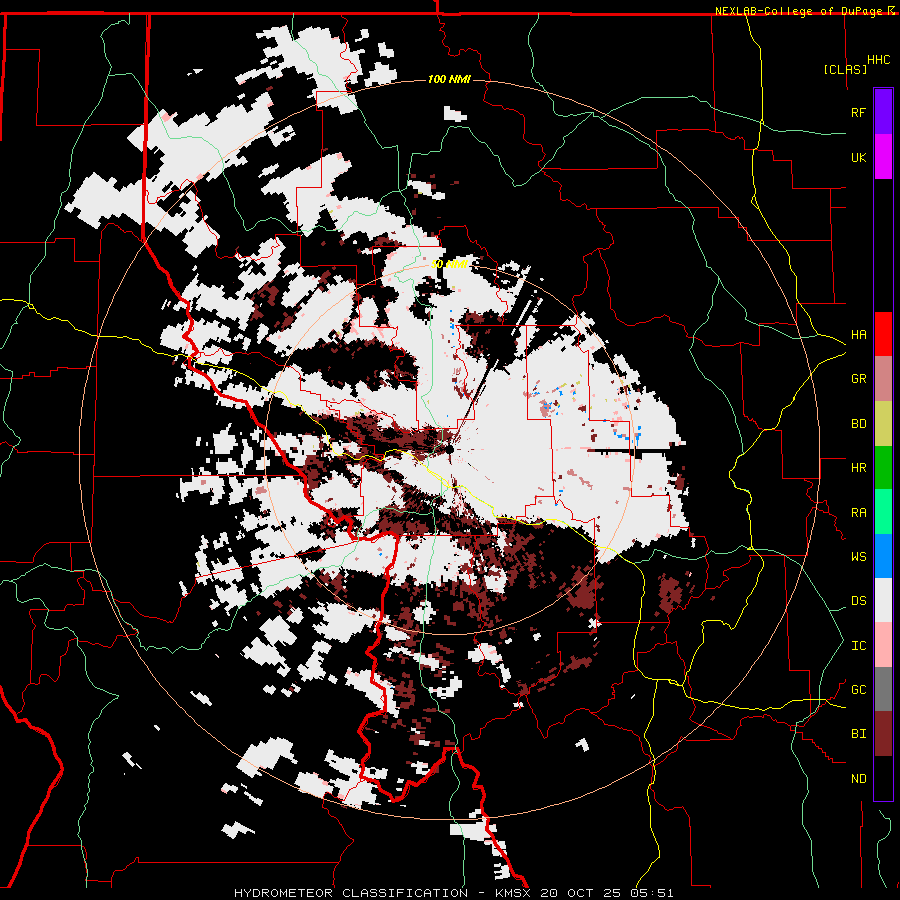Viewport: 900px width, 900px height.
Task: Click the UK legend label
Action: tap(858, 157)
